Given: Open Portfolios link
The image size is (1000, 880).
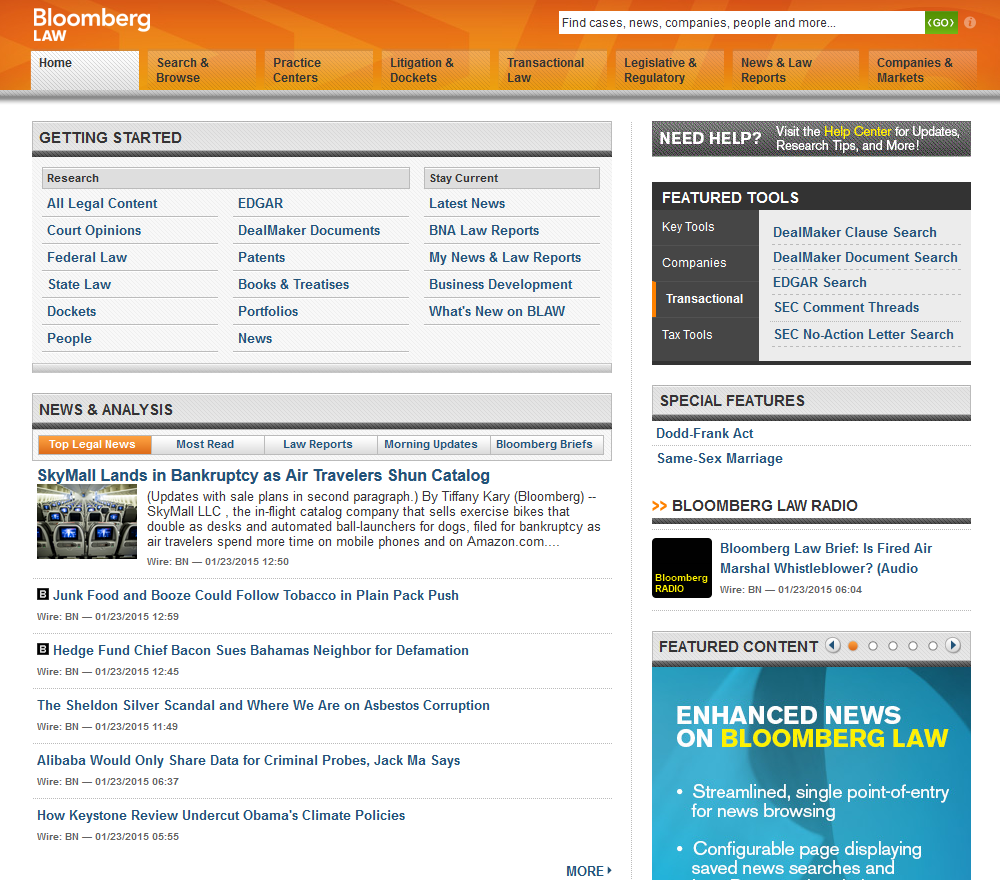Looking at the screenshot, I should pyautogui.click(x=268, y=311).
